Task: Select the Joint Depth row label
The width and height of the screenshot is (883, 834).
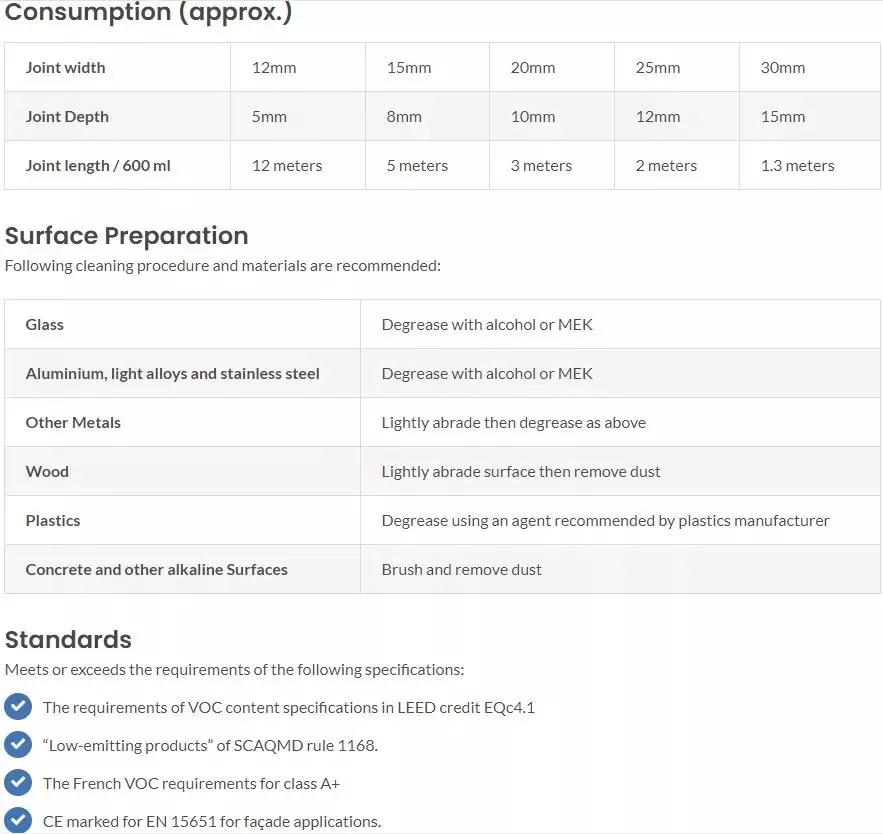Action: (67, 117)
